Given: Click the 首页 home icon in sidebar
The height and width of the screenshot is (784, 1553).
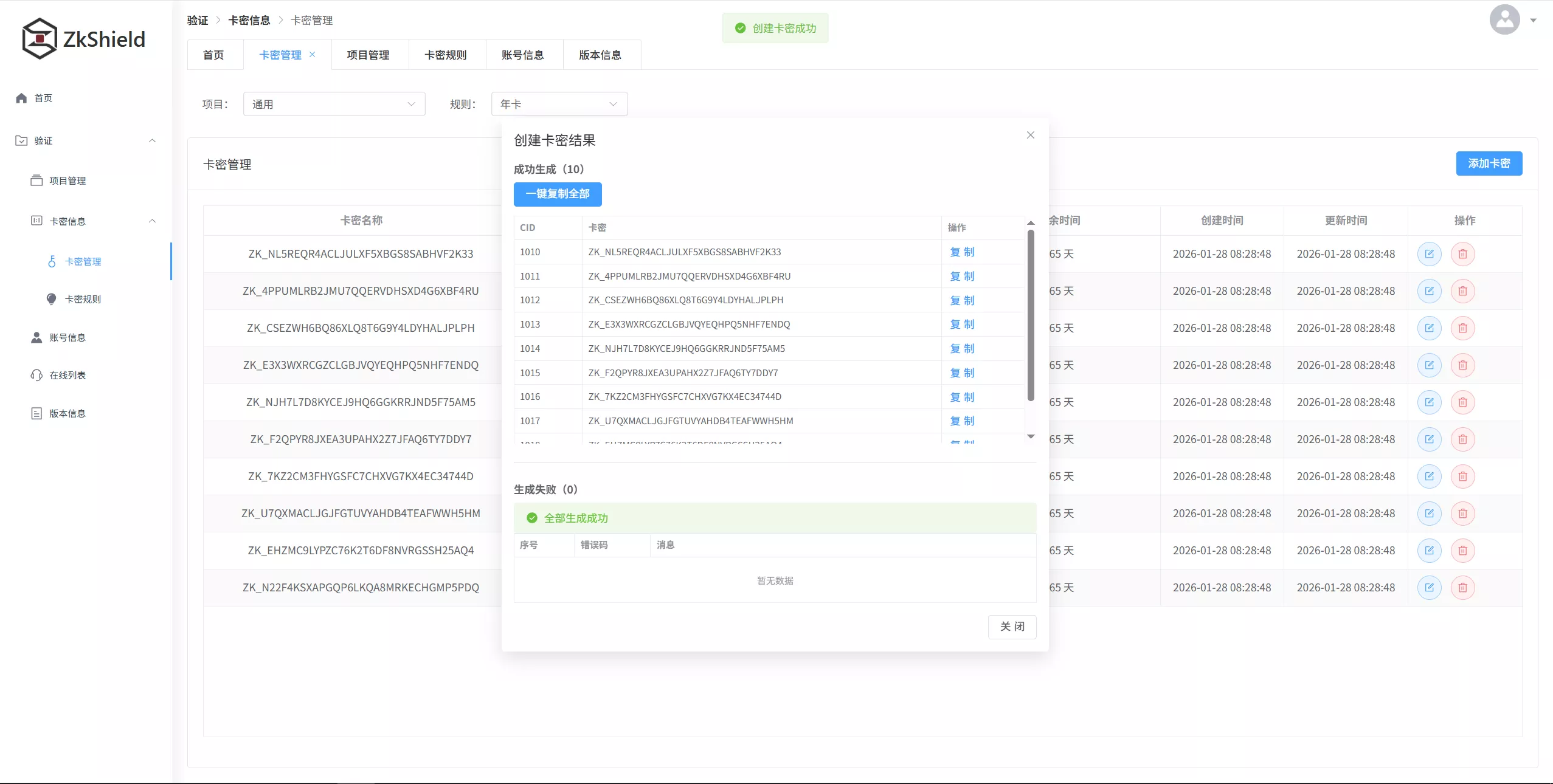Looking at the screenshot, I should point(20,98).
